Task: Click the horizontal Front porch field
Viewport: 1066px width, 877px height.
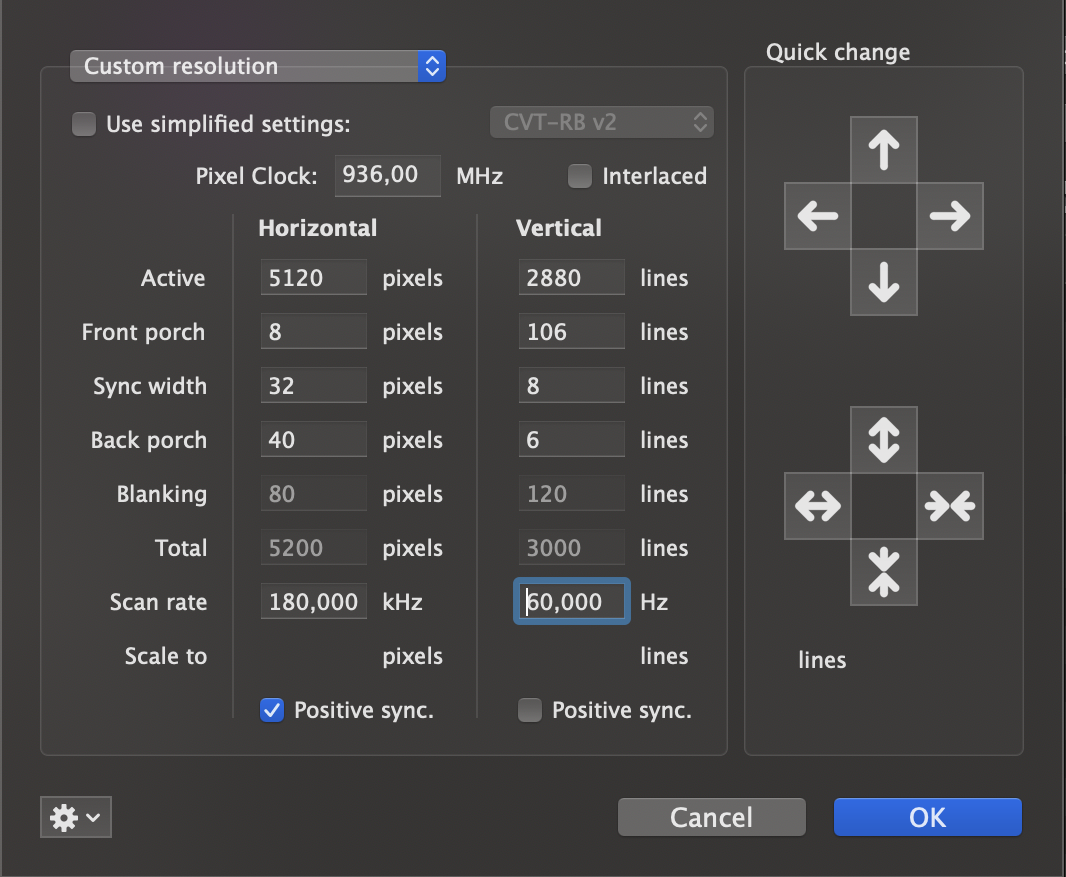Action: [314, 332]
